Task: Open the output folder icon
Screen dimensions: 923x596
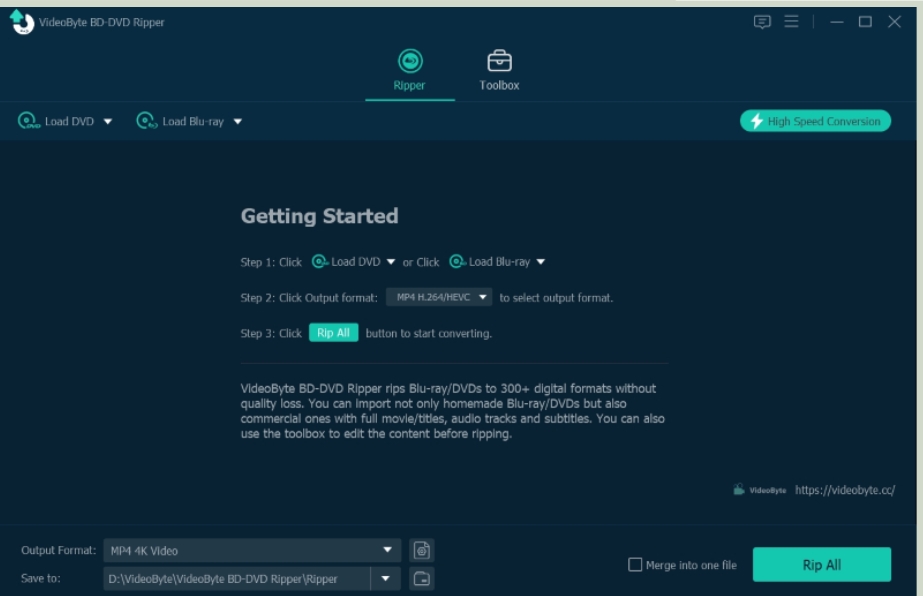Action: [x=422, y=578]
